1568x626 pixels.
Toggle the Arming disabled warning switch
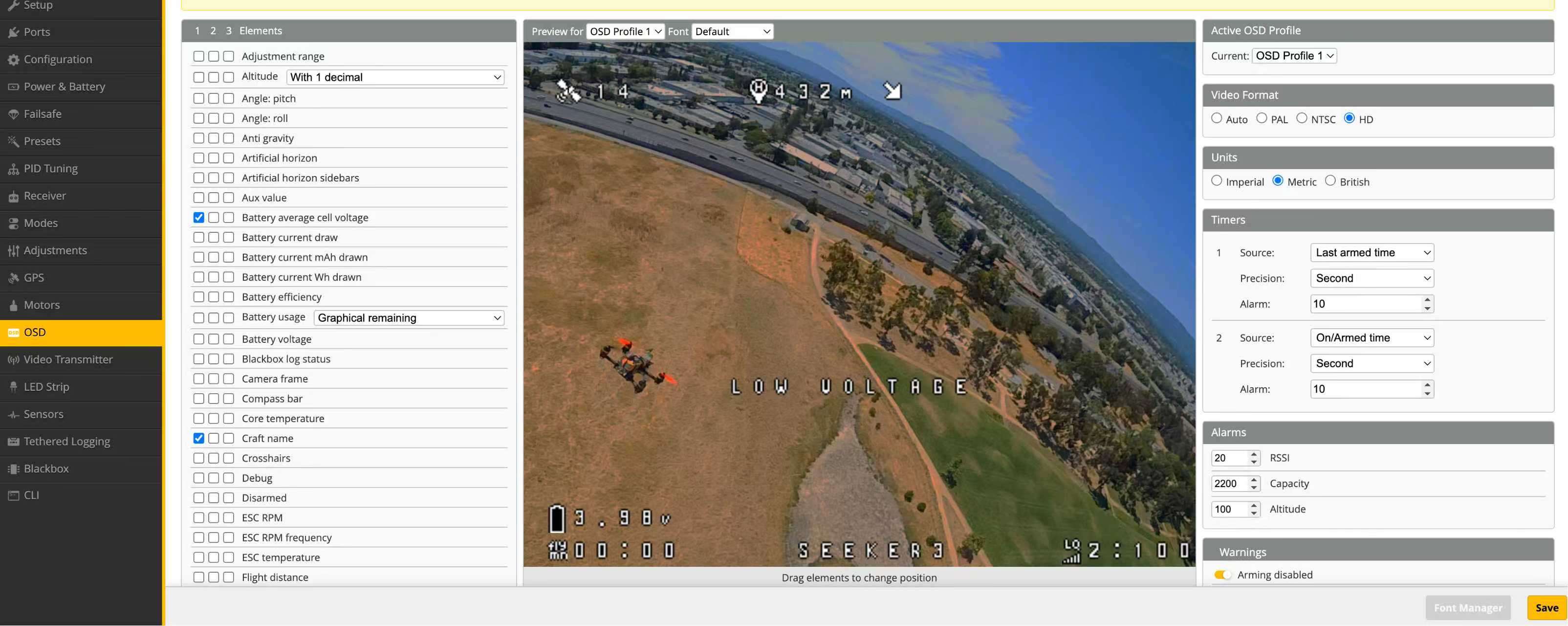coord(1223,574)
